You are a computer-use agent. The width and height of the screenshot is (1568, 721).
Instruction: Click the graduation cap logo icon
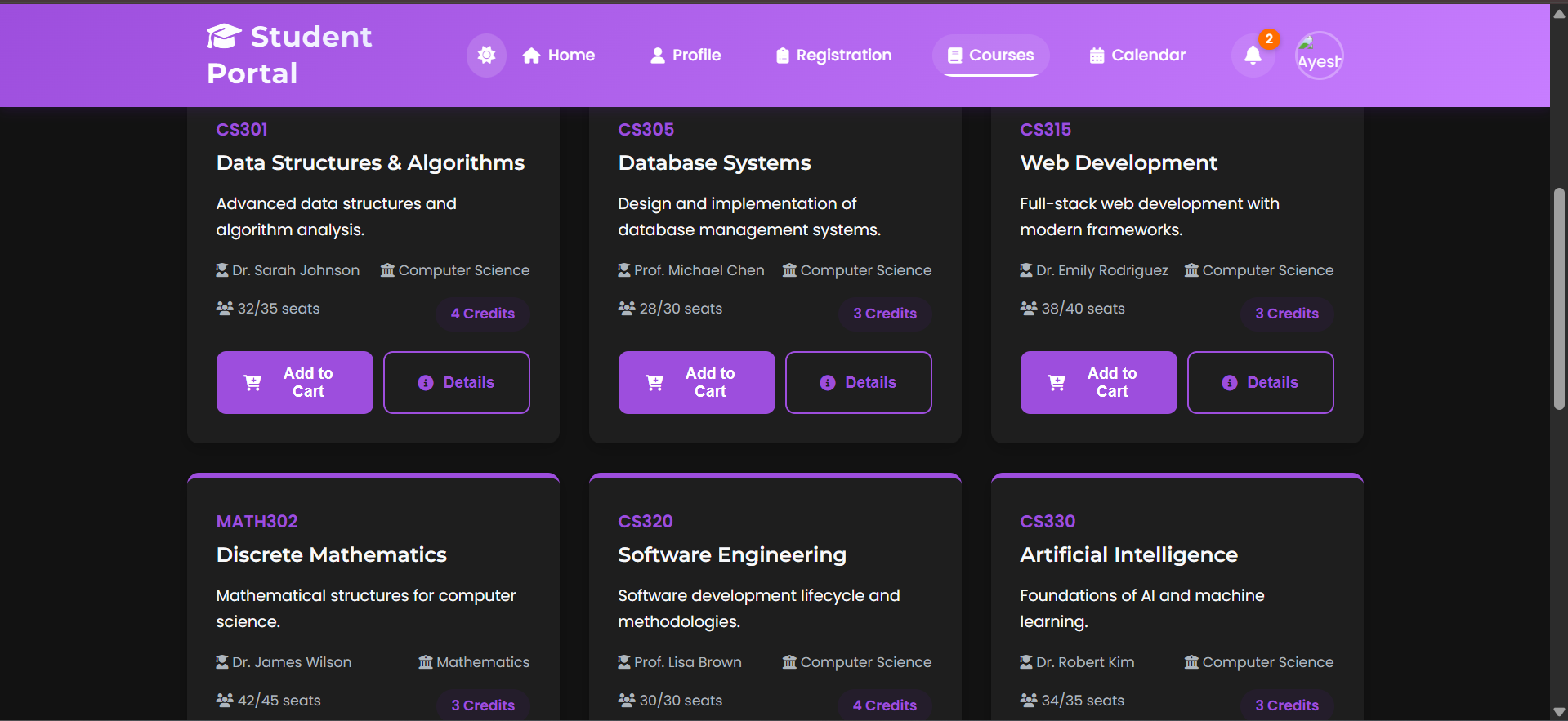(x=224, y=37)
